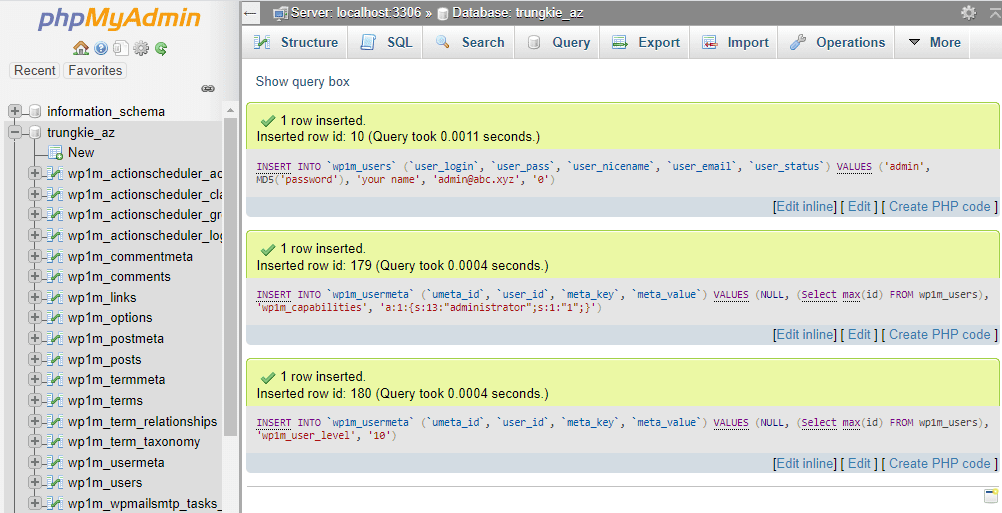Open page settings gear in top-right corner
The width and height of the screenshot is (1002, 513).
[x=967, y=13]
